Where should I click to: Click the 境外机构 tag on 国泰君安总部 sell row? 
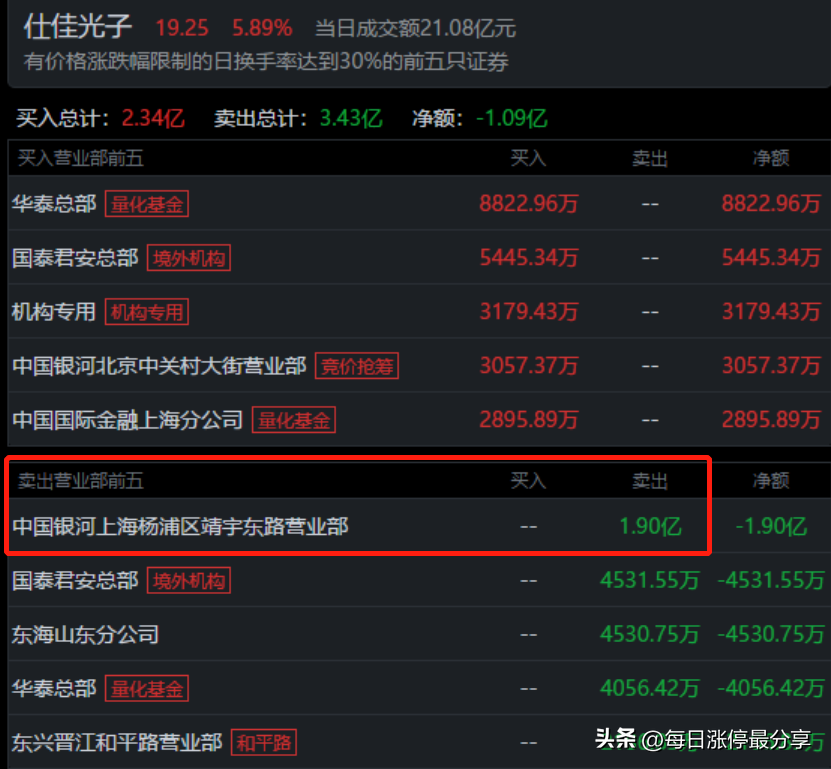pos(189,581)
